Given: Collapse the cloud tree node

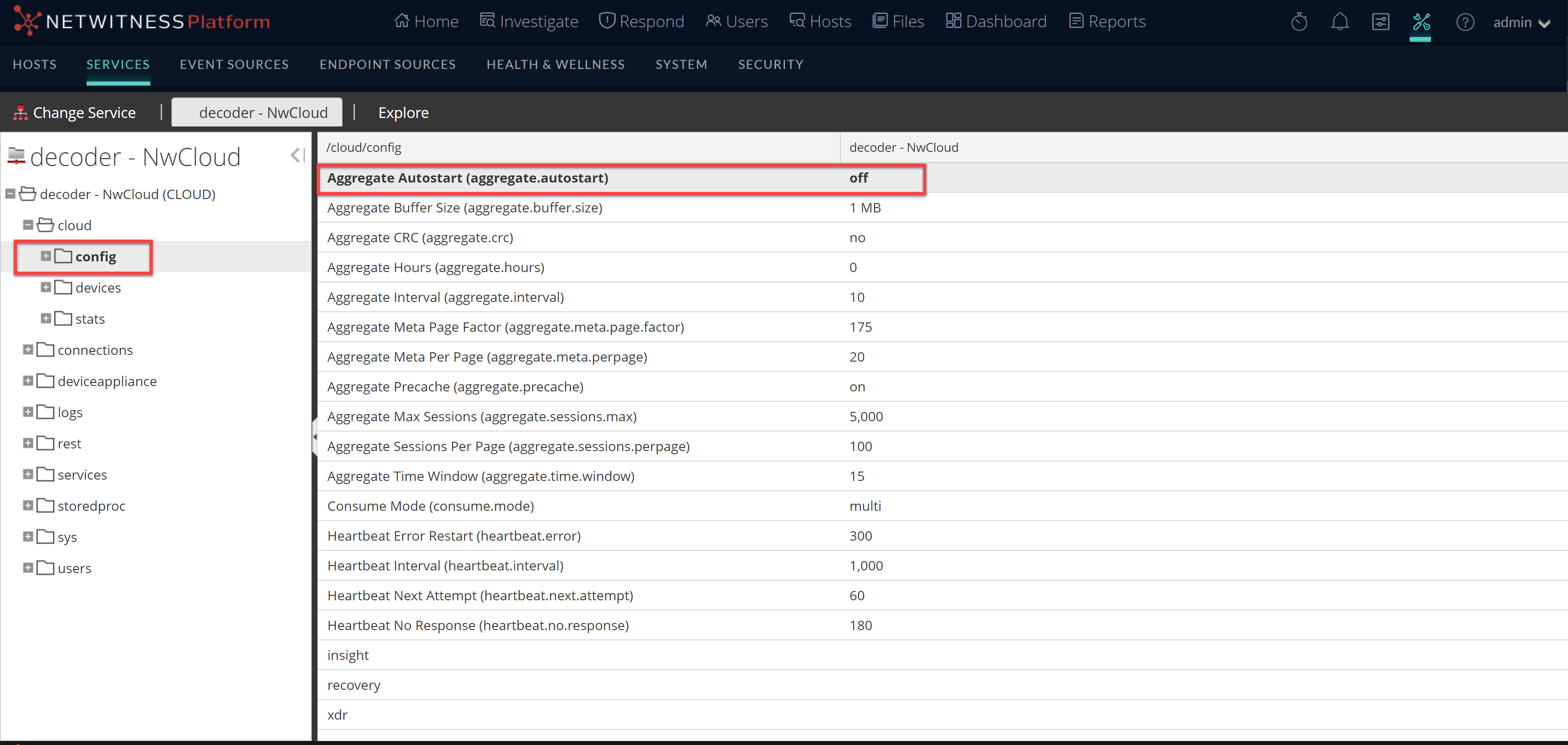Looking at the screenshot, I should tap(28, 225).
